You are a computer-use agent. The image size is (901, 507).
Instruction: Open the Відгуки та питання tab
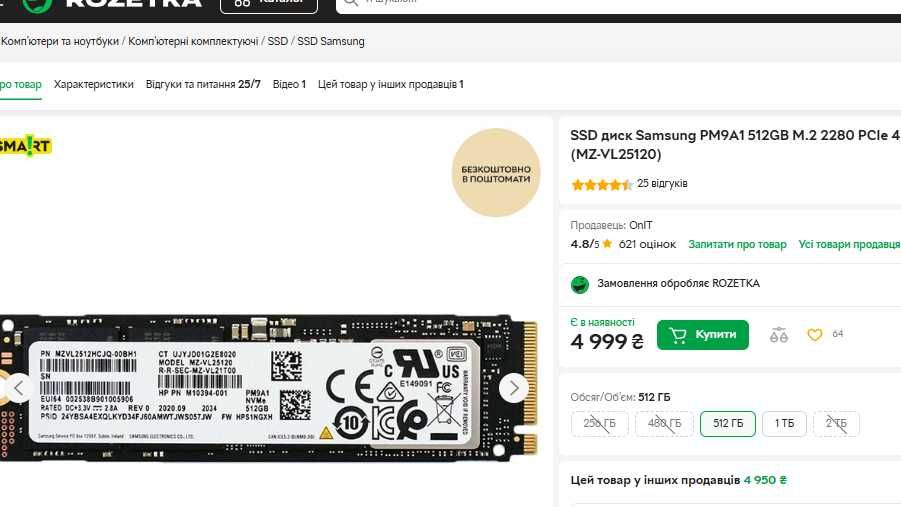point(203,85)
